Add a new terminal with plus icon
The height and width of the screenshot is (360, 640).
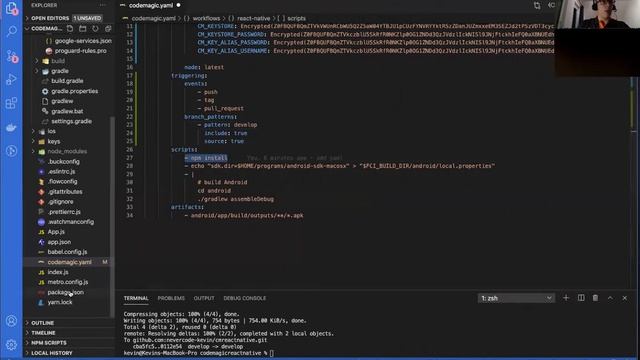[566, 298]
